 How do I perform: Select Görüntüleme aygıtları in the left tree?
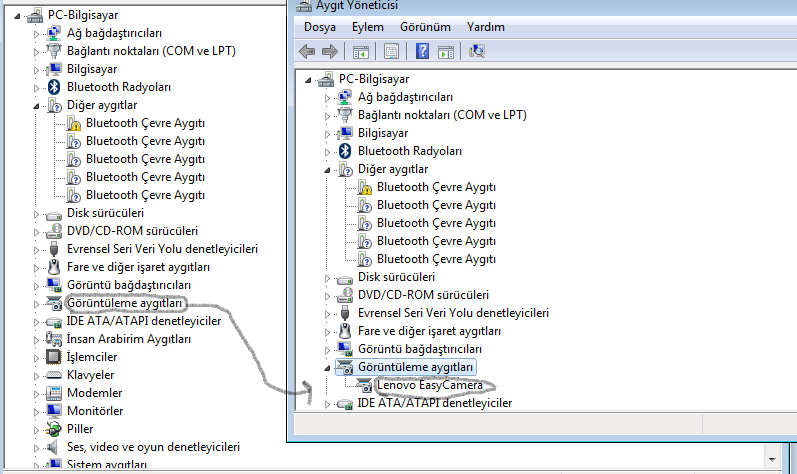[125, 303]
